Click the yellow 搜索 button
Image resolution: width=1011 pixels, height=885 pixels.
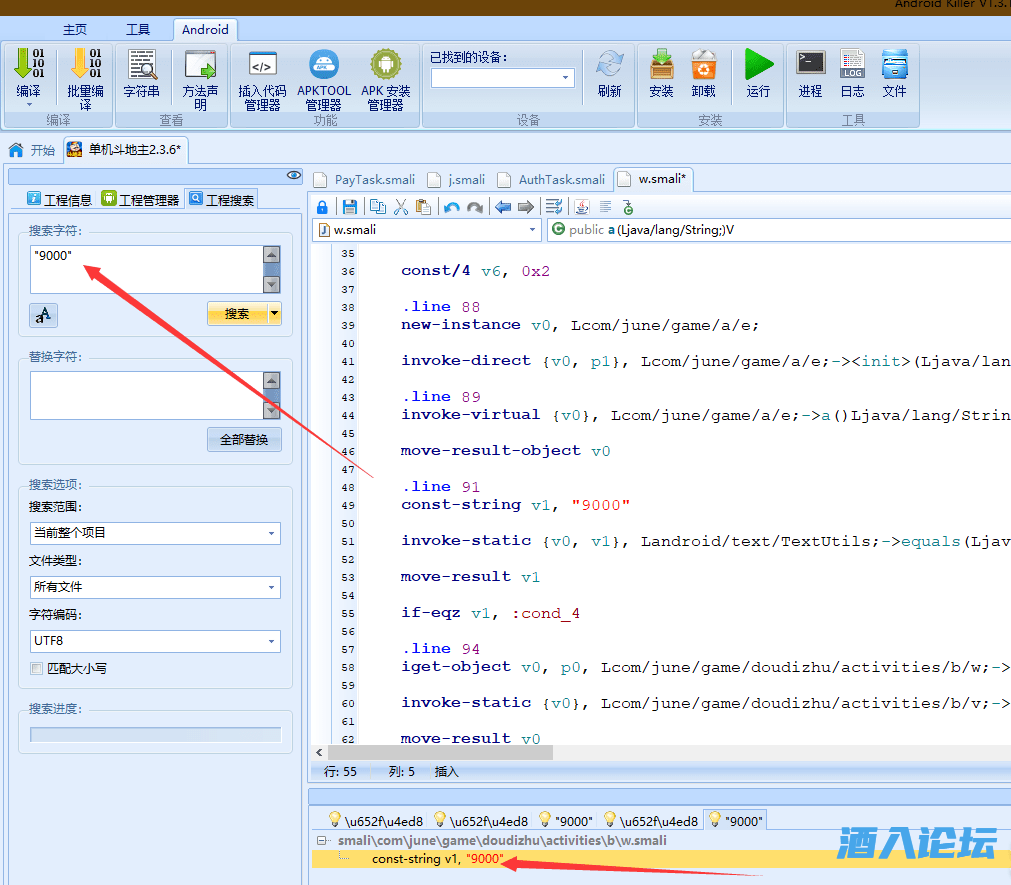(237, 314)
